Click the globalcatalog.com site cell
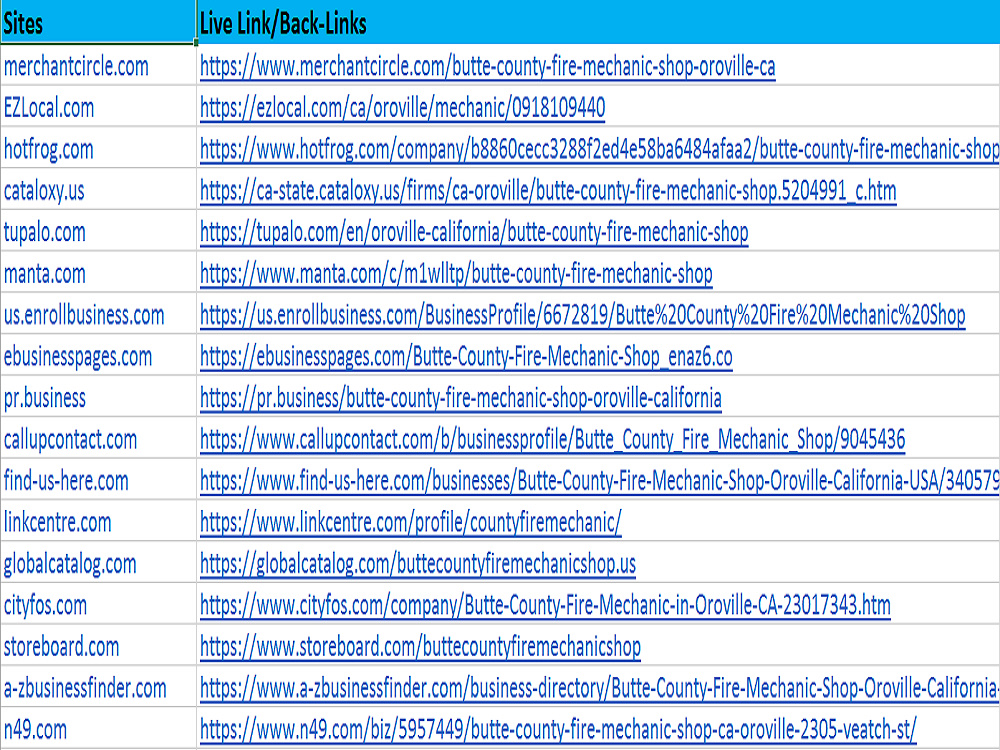This screenshot has height=750, width=1000. (98, 562)
